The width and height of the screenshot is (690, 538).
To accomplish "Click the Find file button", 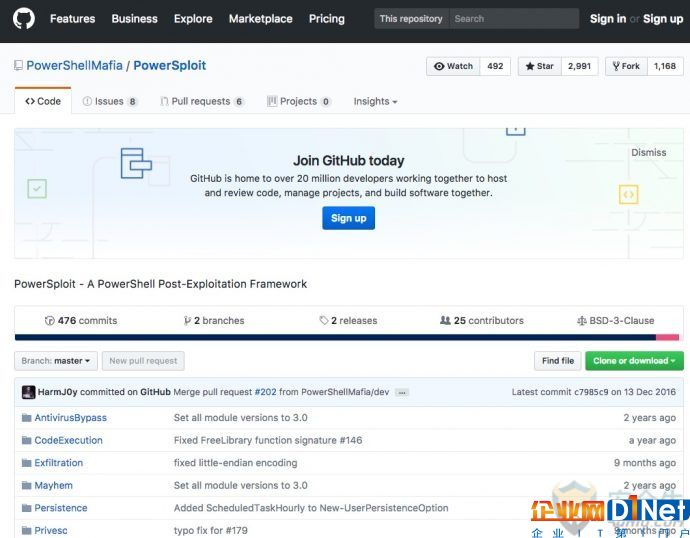I will click(x=558, y=361).
